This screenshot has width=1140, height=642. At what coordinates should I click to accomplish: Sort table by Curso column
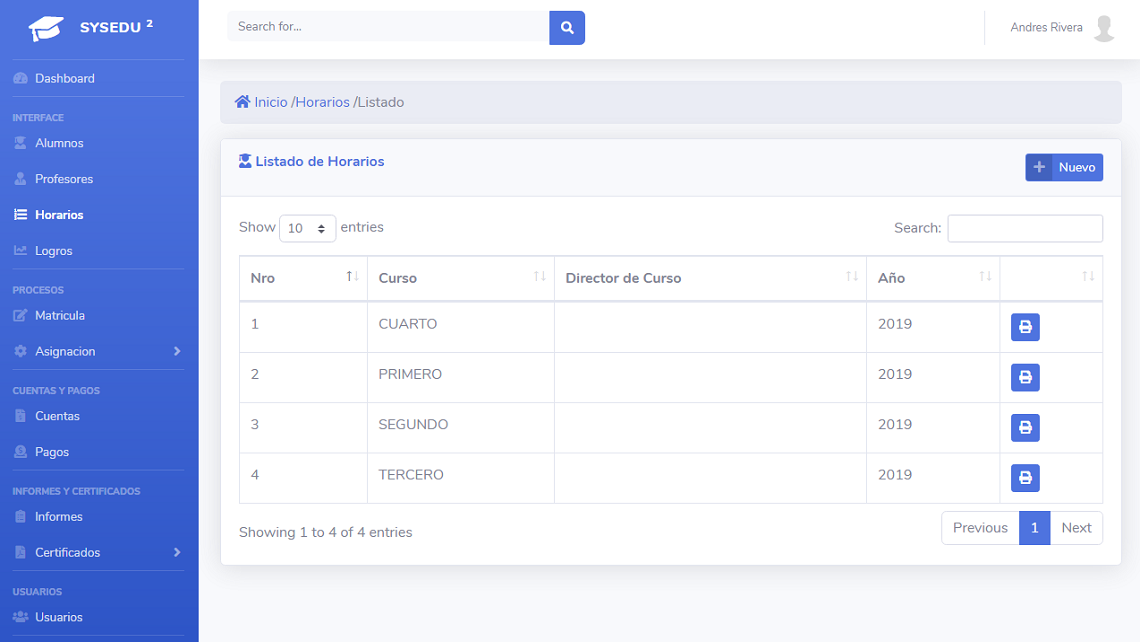460,278
